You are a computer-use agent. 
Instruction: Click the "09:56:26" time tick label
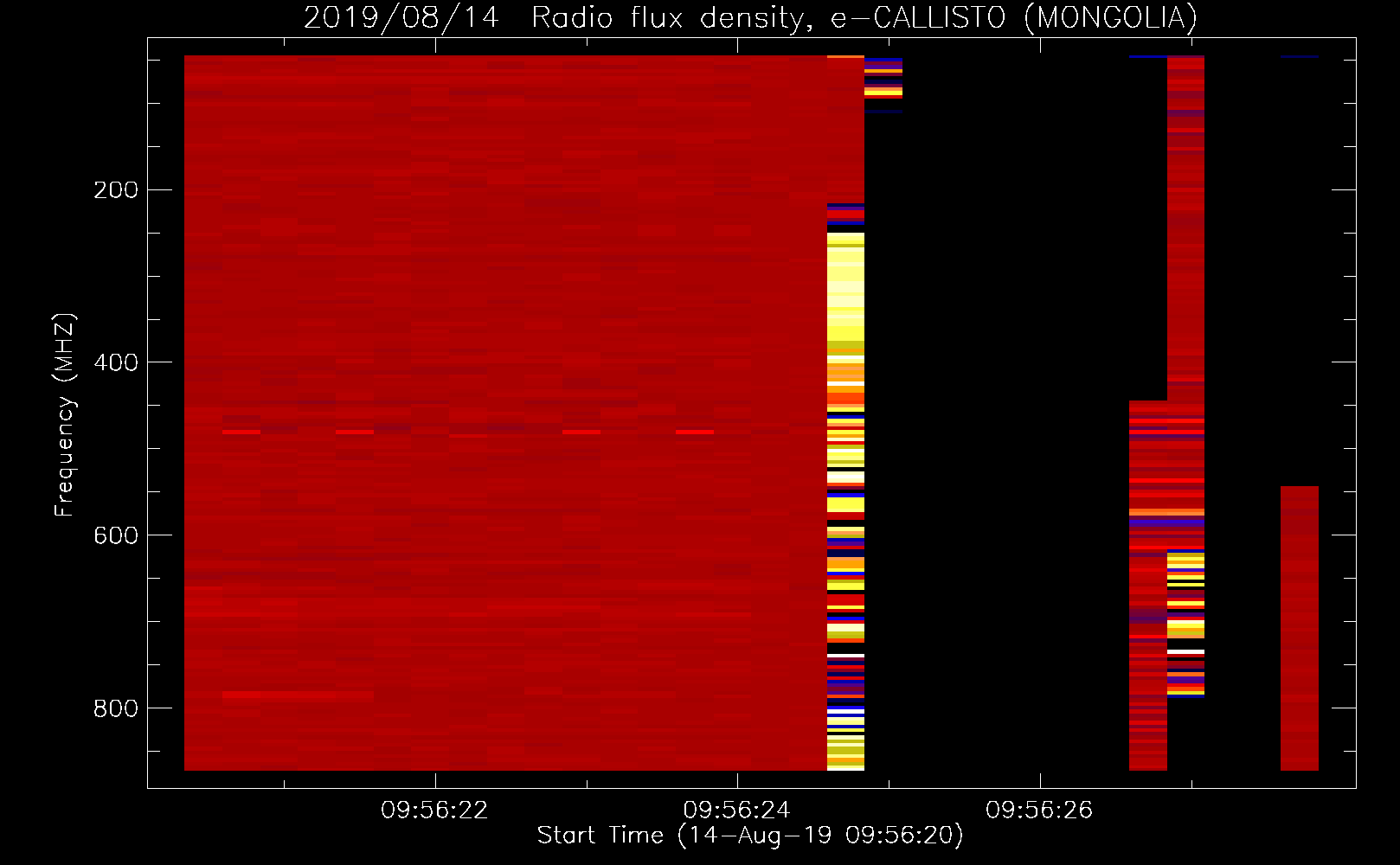(1039, 811)
